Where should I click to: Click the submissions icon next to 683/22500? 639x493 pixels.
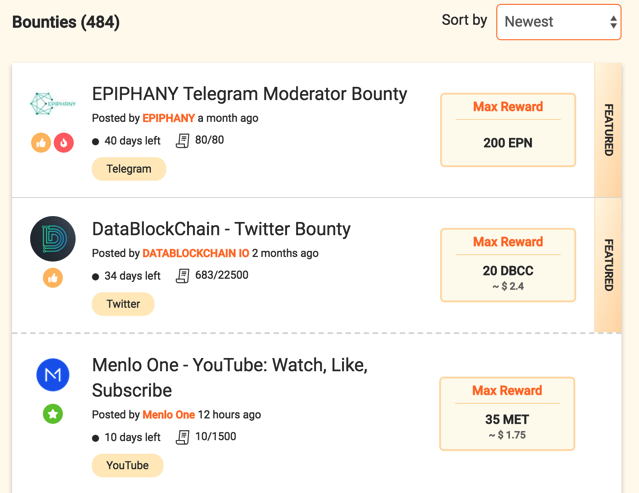[183, 276]
